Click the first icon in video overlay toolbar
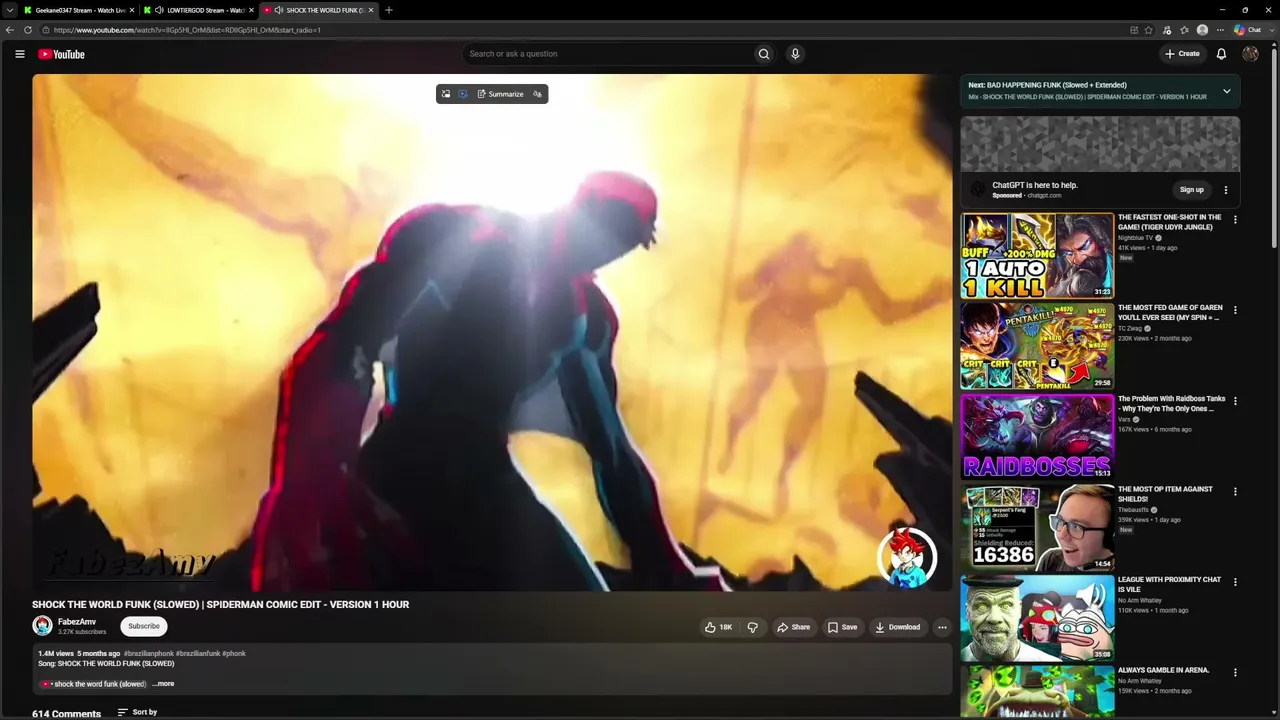The image size is (1280, 720). [x=446, y=94]
